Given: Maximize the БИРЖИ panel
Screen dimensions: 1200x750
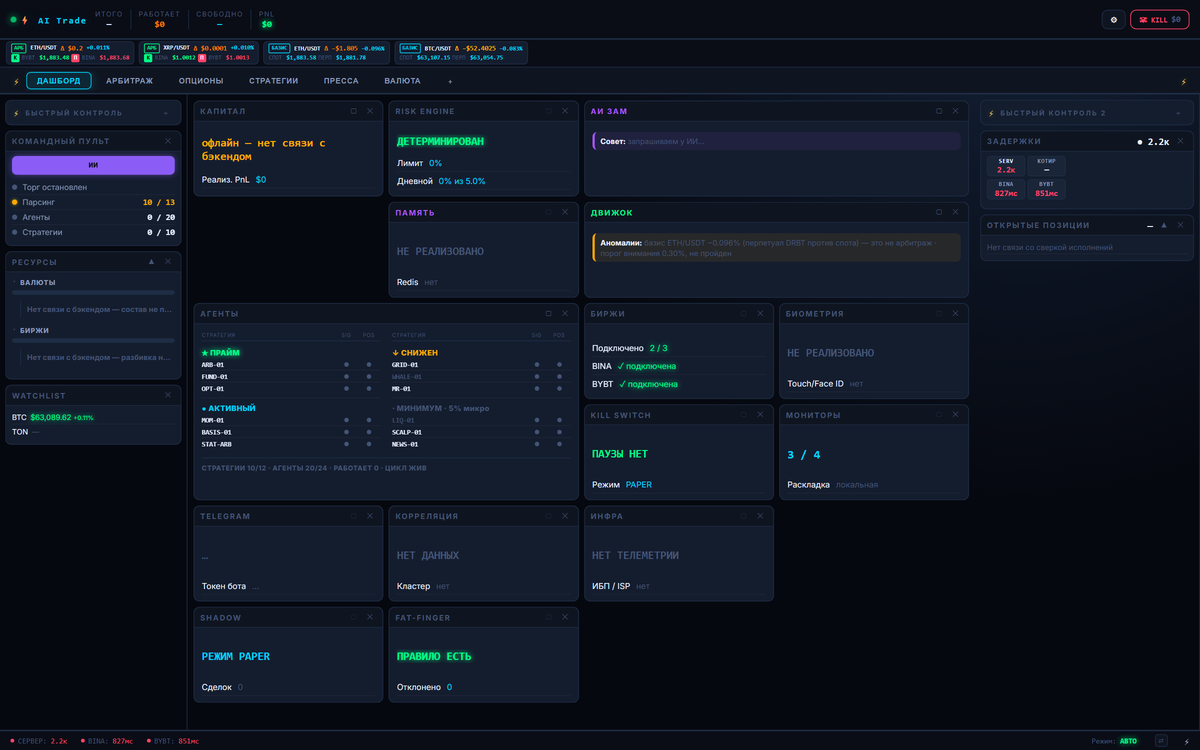Looking at the screenshot, I should (x=743, y=313).
